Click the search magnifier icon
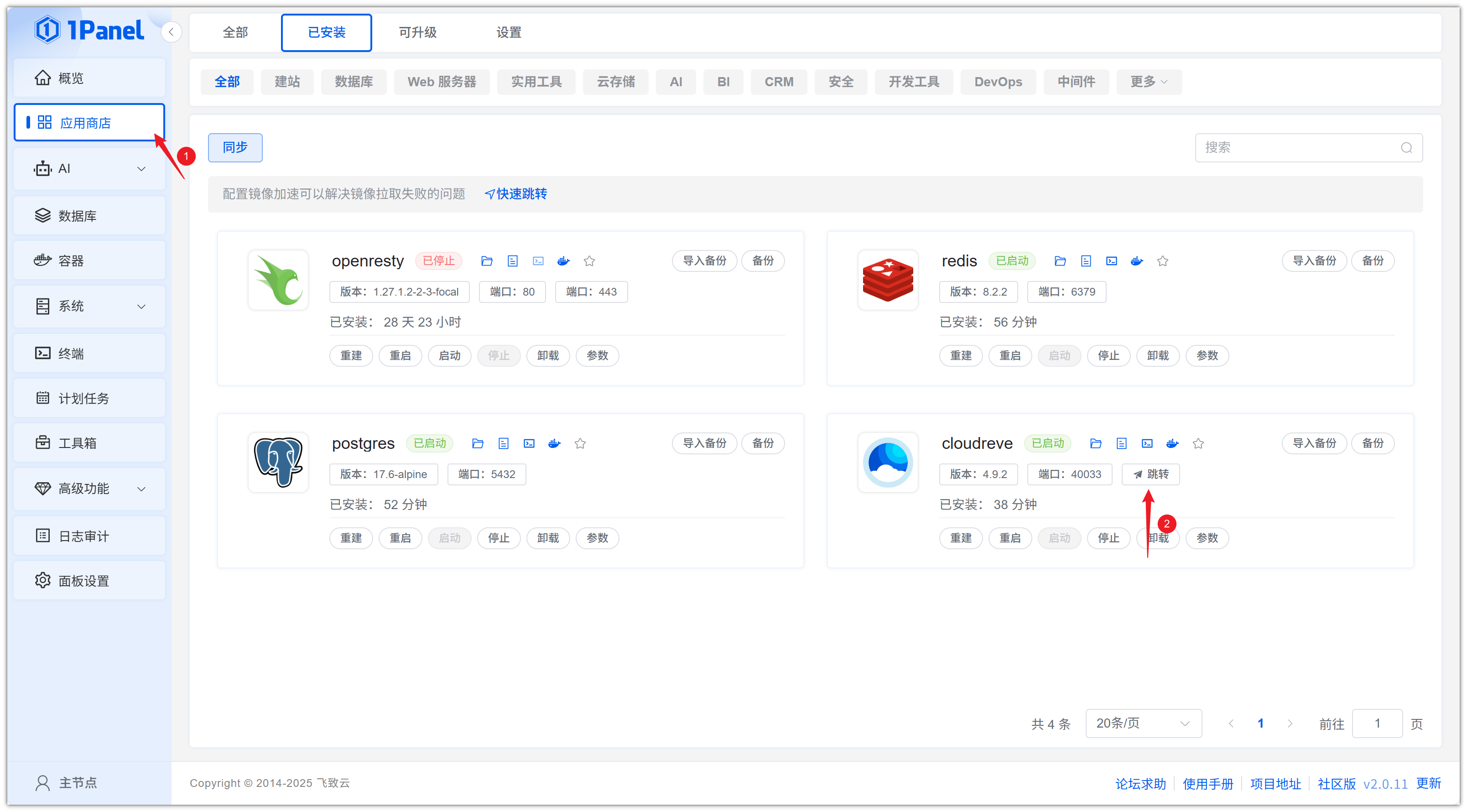1467x812 pixels. pyautogui.click(x=1406, y=147)
